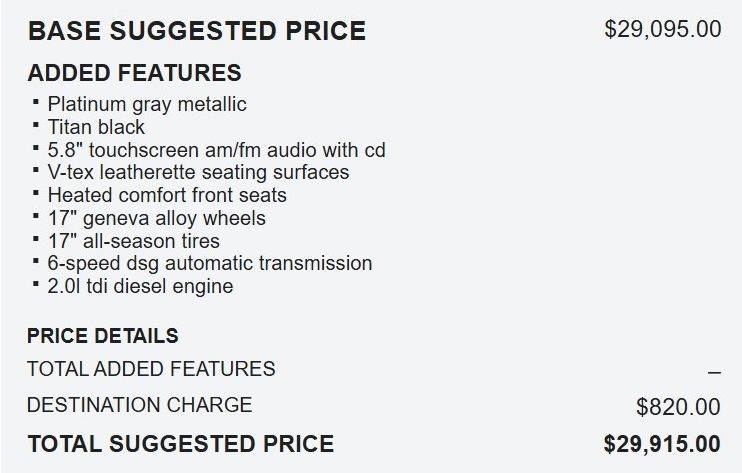This screenshot has width=742, height=473.
Task: Click the $29,095.00 base price amount
Action: coord(662,29)
